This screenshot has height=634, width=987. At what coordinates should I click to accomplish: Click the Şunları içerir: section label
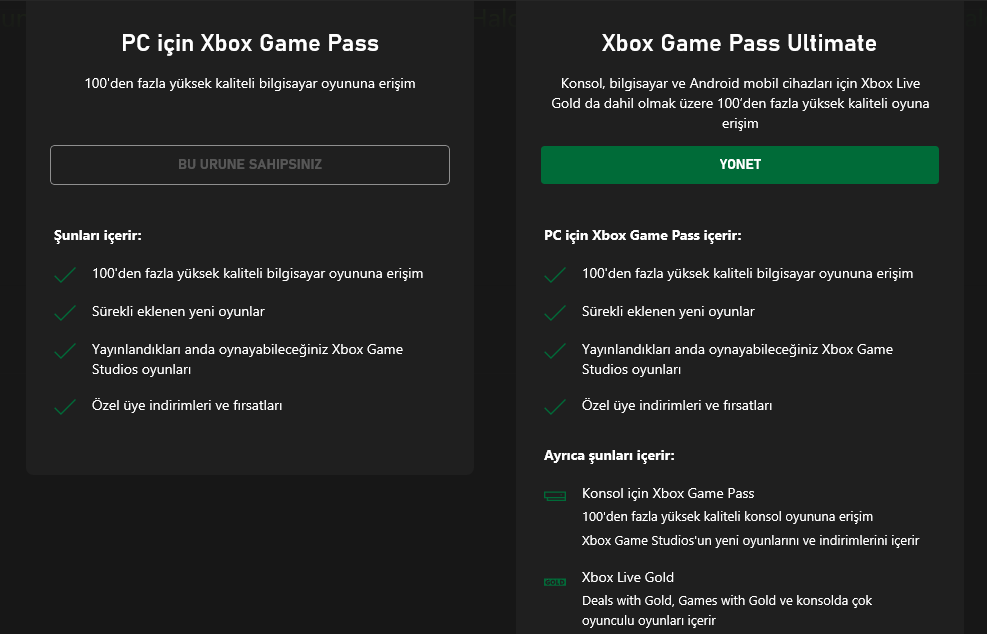click(98, 235)
